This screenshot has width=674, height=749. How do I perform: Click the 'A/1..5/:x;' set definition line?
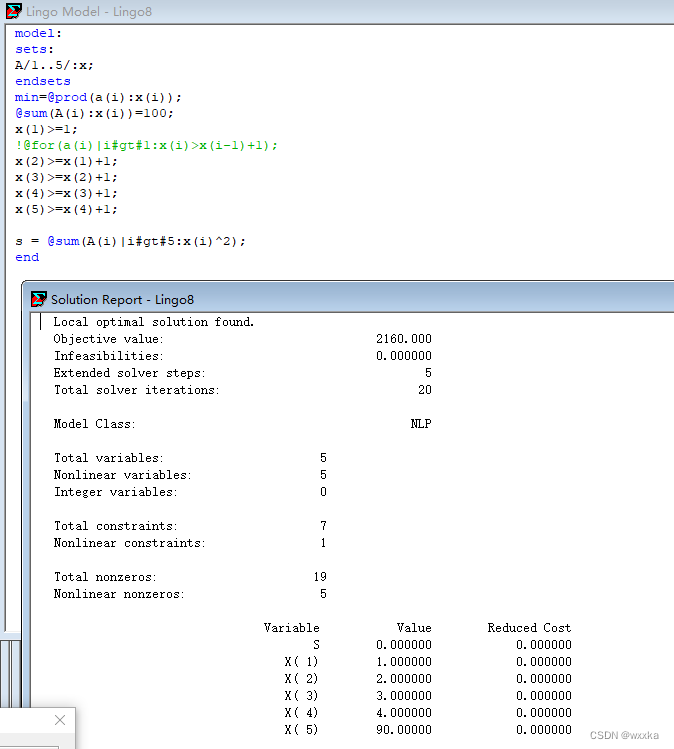54,65
